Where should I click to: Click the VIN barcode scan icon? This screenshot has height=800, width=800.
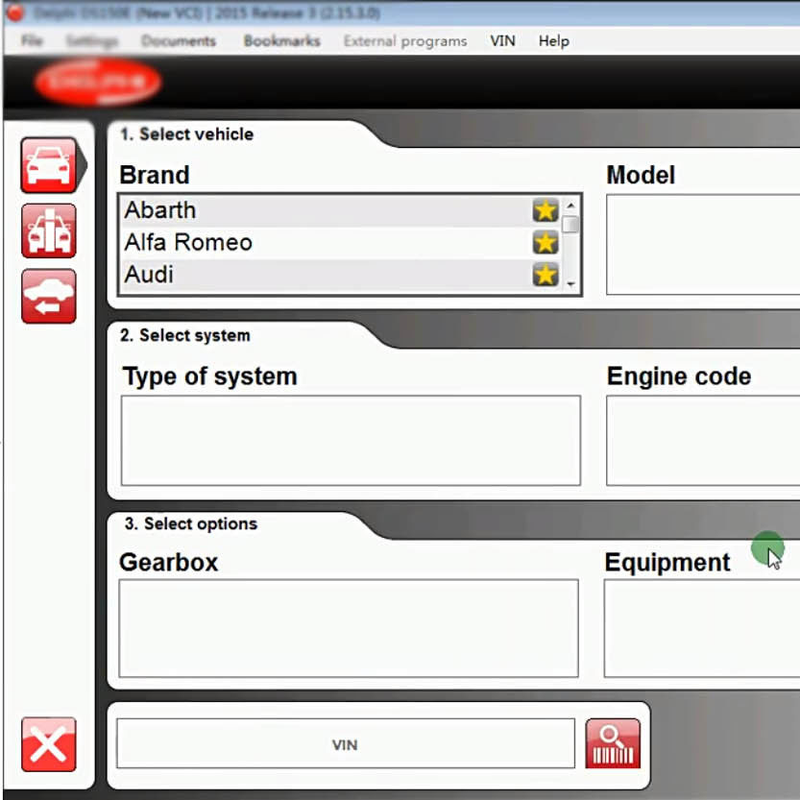(x=612, y=744)
